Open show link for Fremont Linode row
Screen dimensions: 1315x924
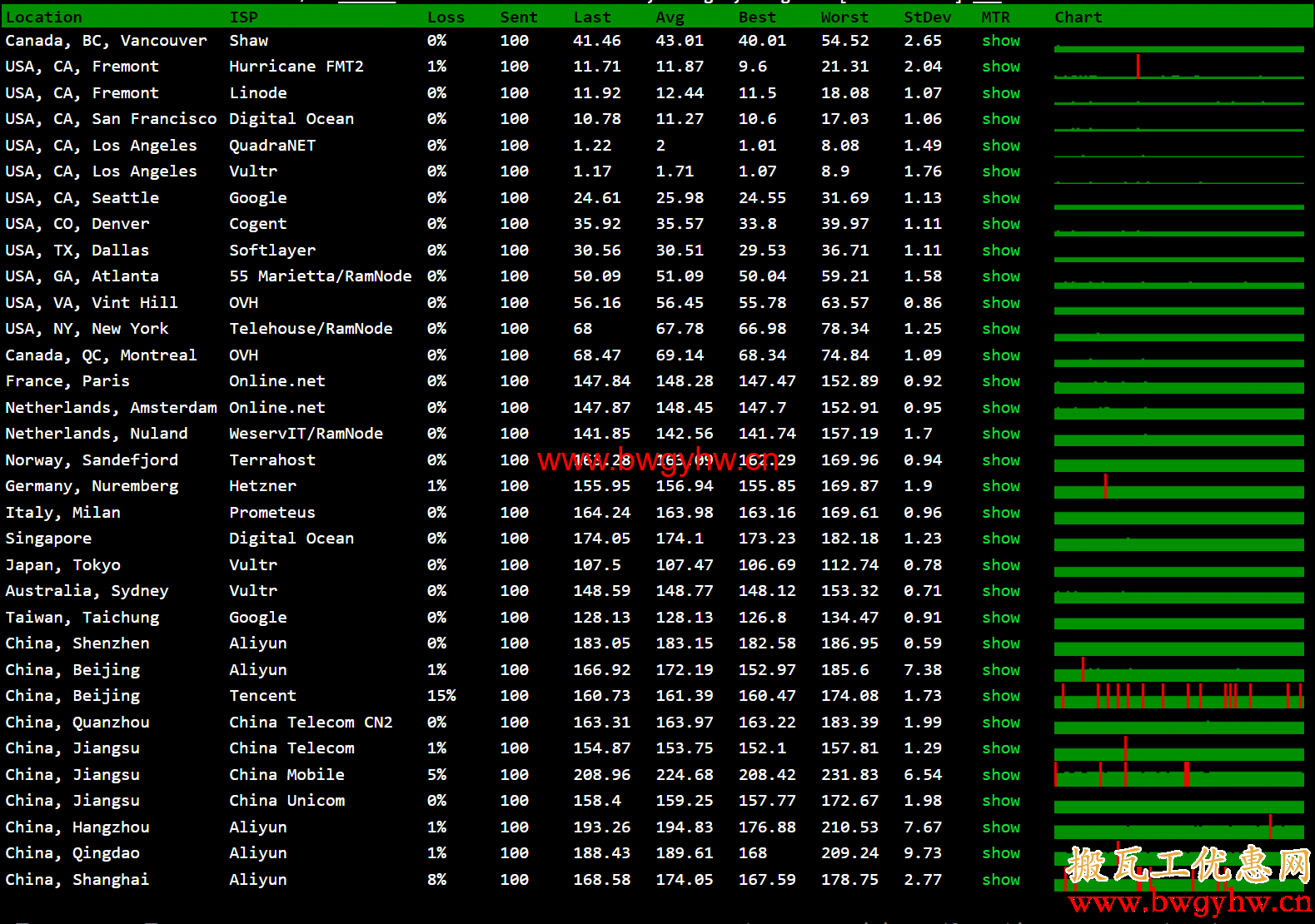tap(1000, 93)
